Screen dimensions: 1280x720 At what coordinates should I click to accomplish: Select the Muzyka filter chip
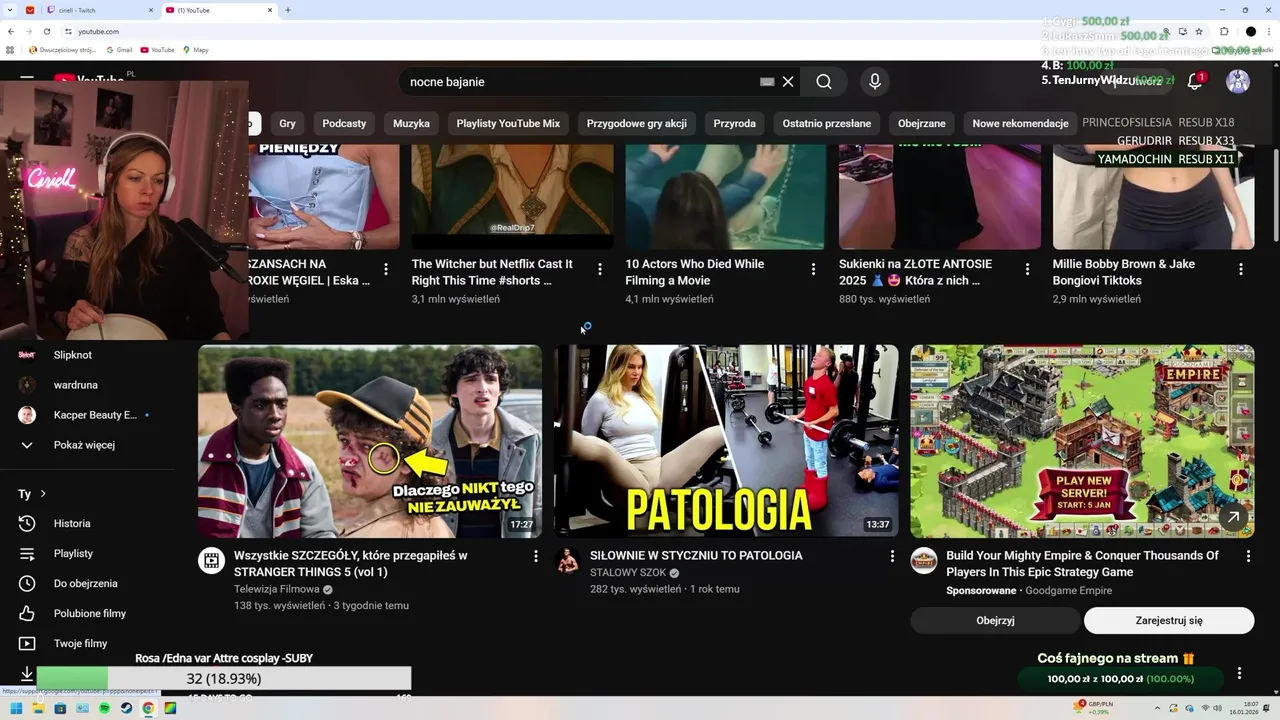[x=411, y=123]
